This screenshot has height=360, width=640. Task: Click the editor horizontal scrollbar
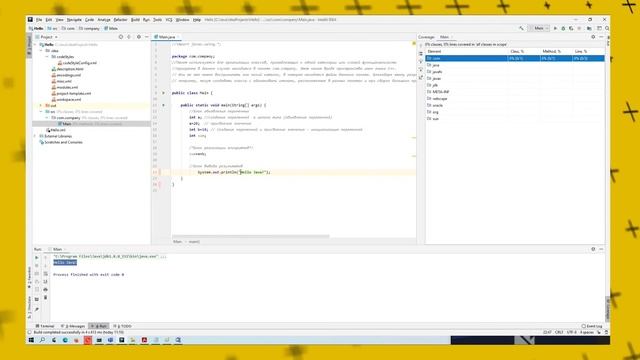point(251,236)
